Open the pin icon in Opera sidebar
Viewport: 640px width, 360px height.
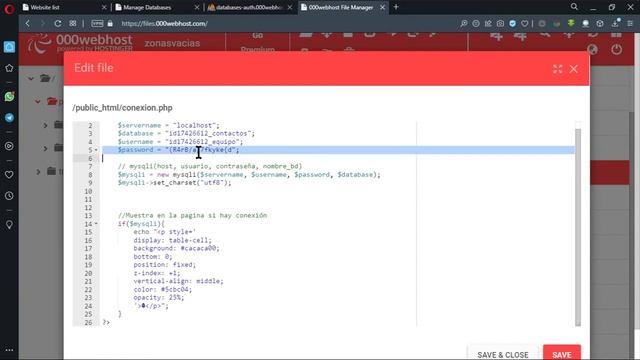[9, 225]
